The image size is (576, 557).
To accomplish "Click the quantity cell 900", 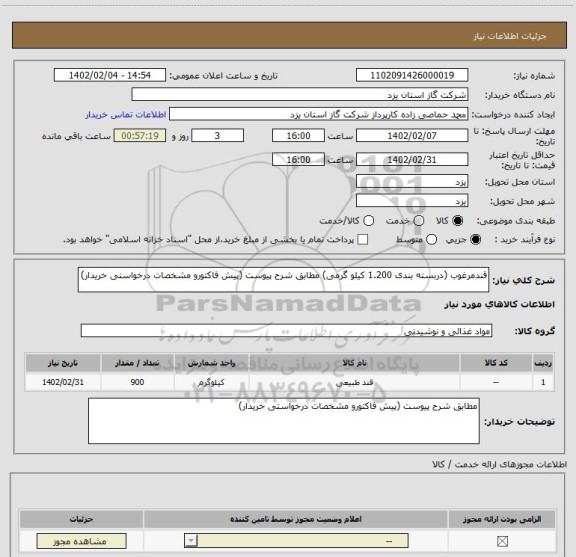I will click(137, 382).
